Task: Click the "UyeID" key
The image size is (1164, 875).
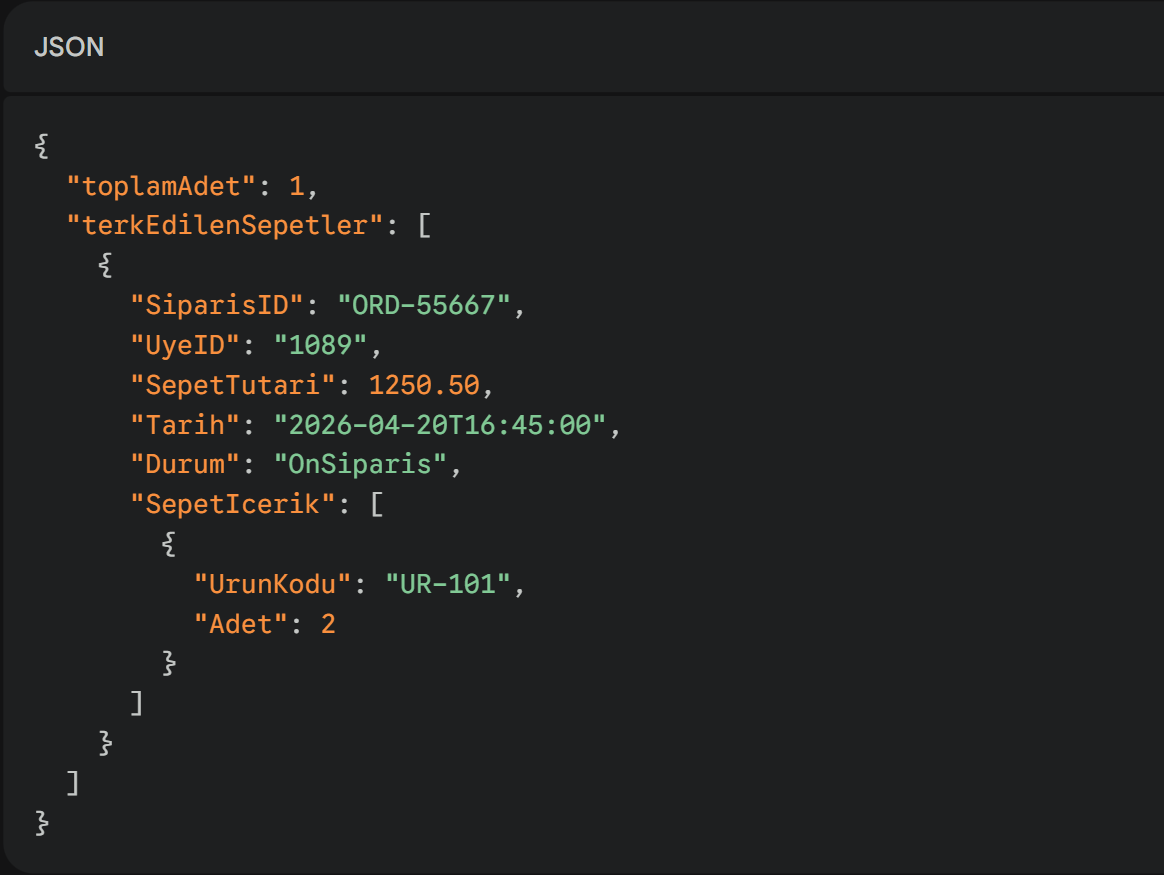Action: [185, 345]
